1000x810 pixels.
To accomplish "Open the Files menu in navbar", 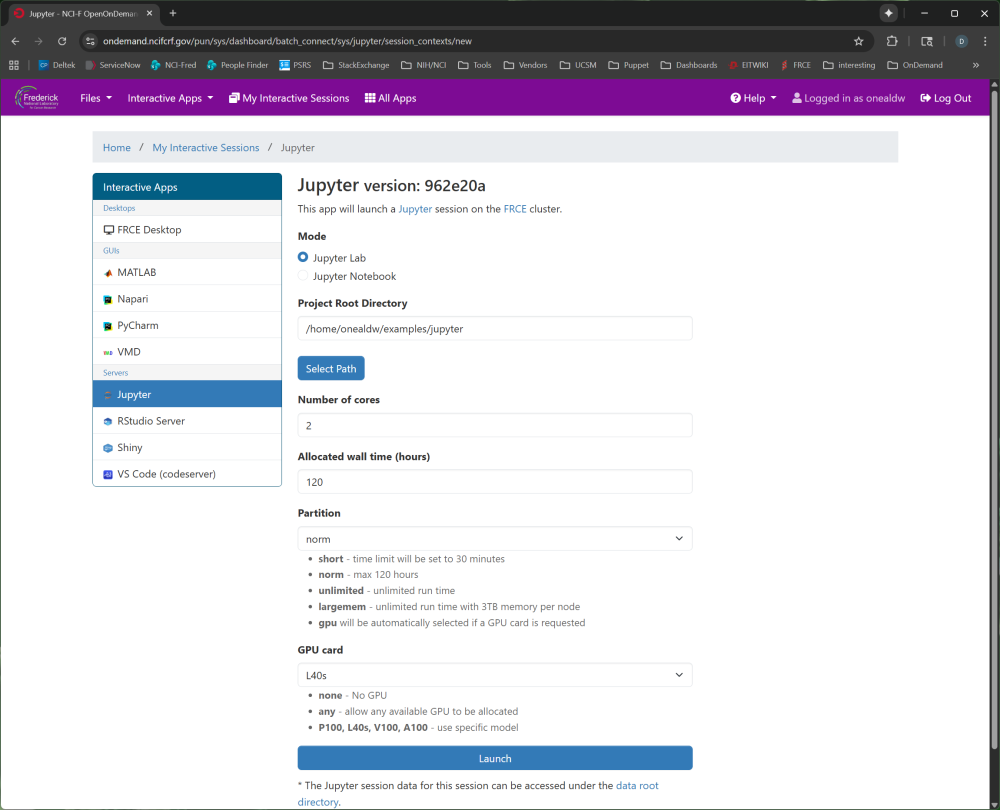I will tap(95, 98).
